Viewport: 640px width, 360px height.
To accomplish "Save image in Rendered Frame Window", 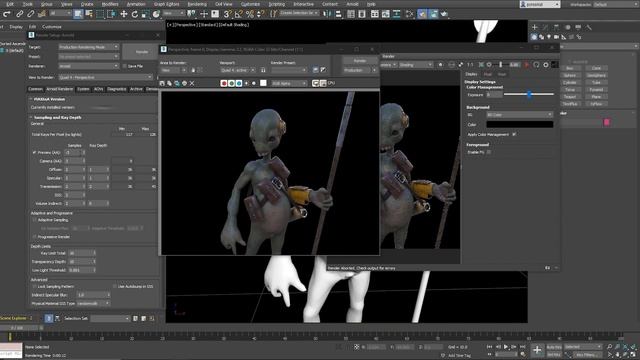I will coord(162,83).
